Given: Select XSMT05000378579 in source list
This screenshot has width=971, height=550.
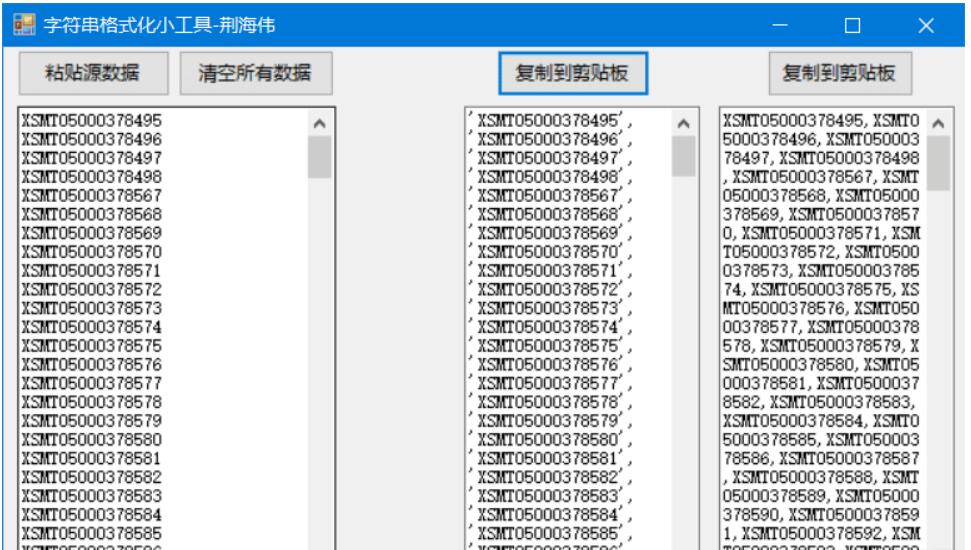Looking at the screenshot, I should (x=92, y=421).
